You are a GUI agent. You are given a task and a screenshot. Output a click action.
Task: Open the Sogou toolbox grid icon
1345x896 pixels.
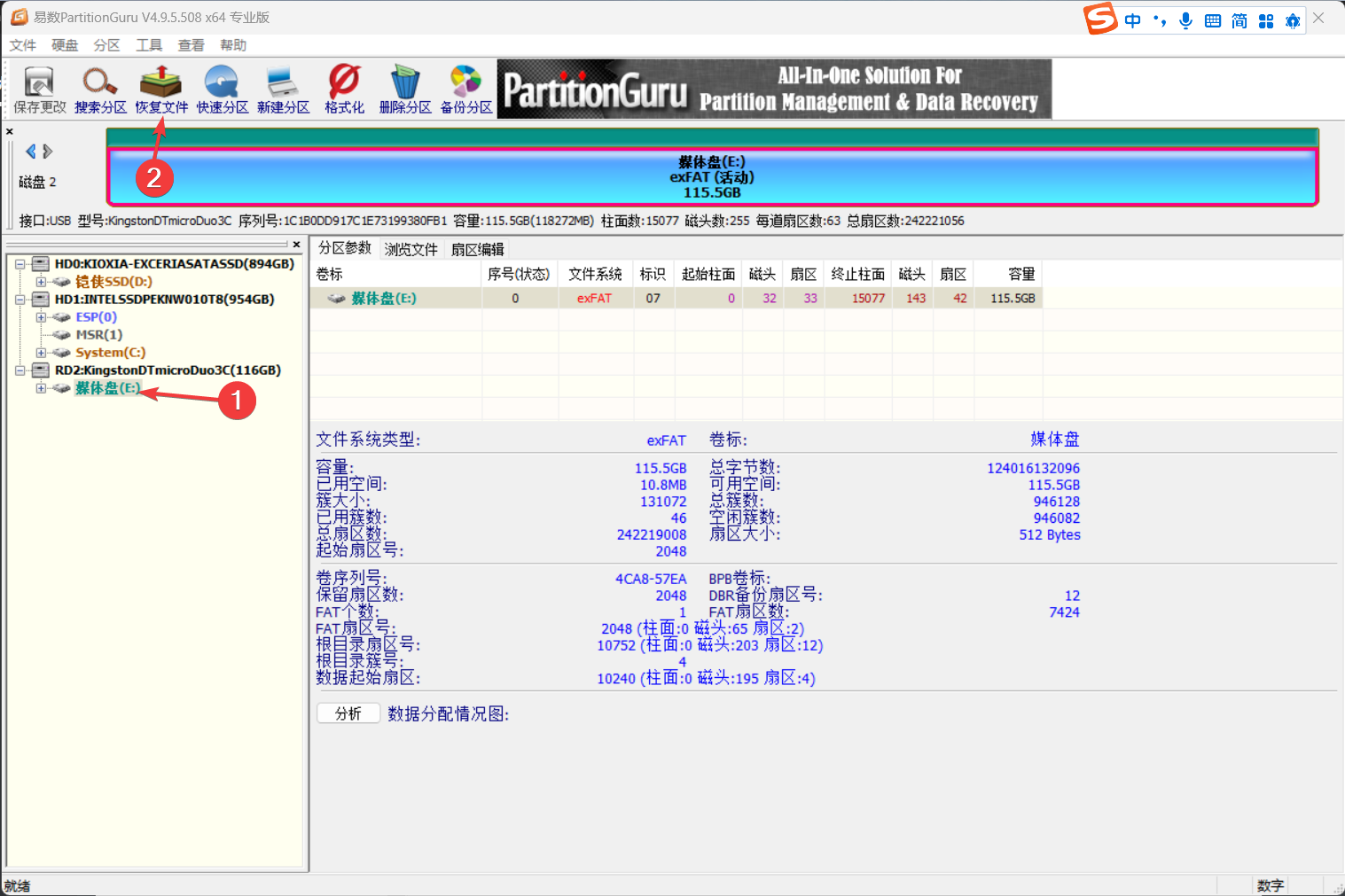tap(1266, 20)
